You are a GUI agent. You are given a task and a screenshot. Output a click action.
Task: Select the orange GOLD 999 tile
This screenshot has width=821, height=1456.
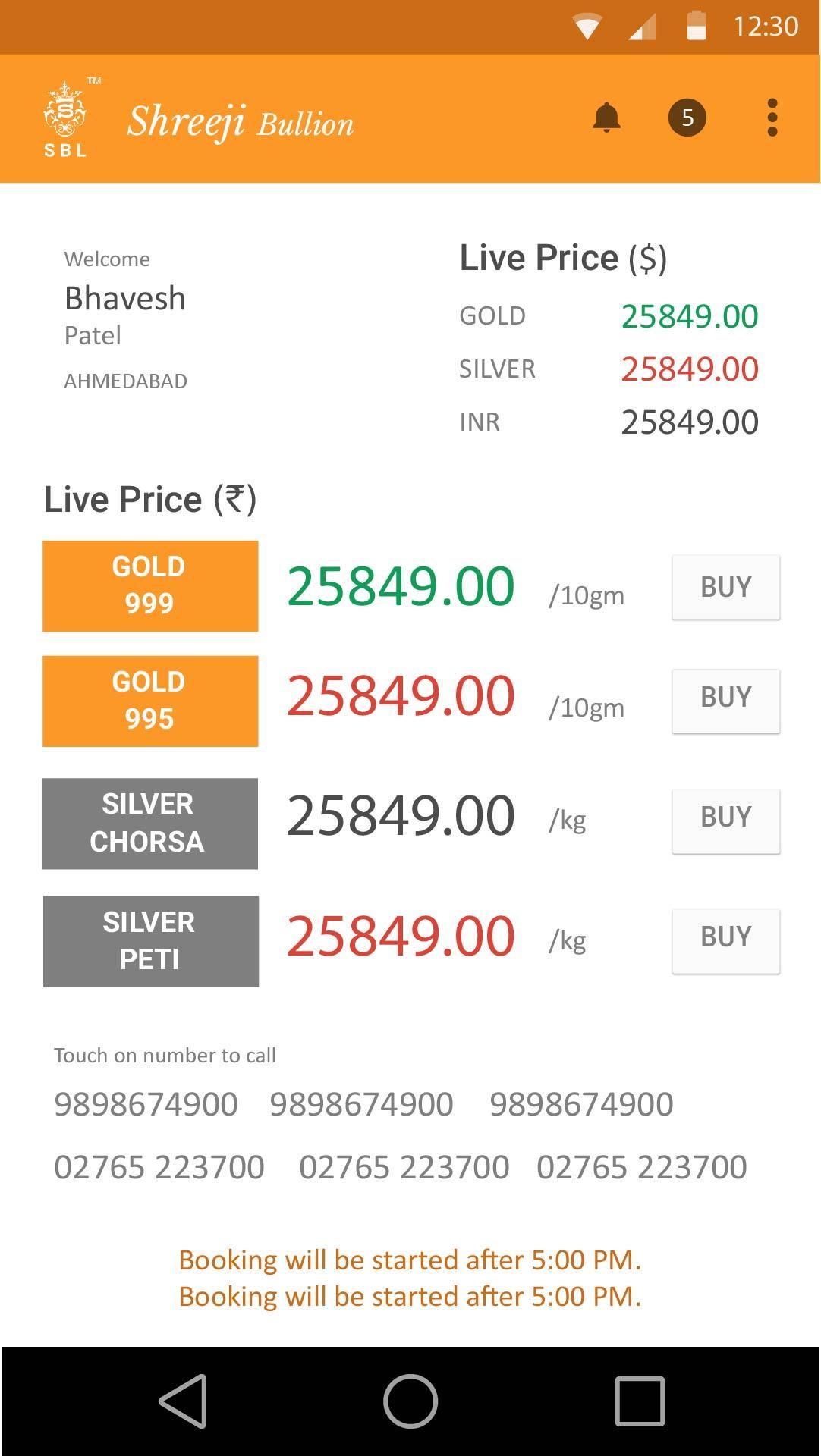click(x=150, y=585)
